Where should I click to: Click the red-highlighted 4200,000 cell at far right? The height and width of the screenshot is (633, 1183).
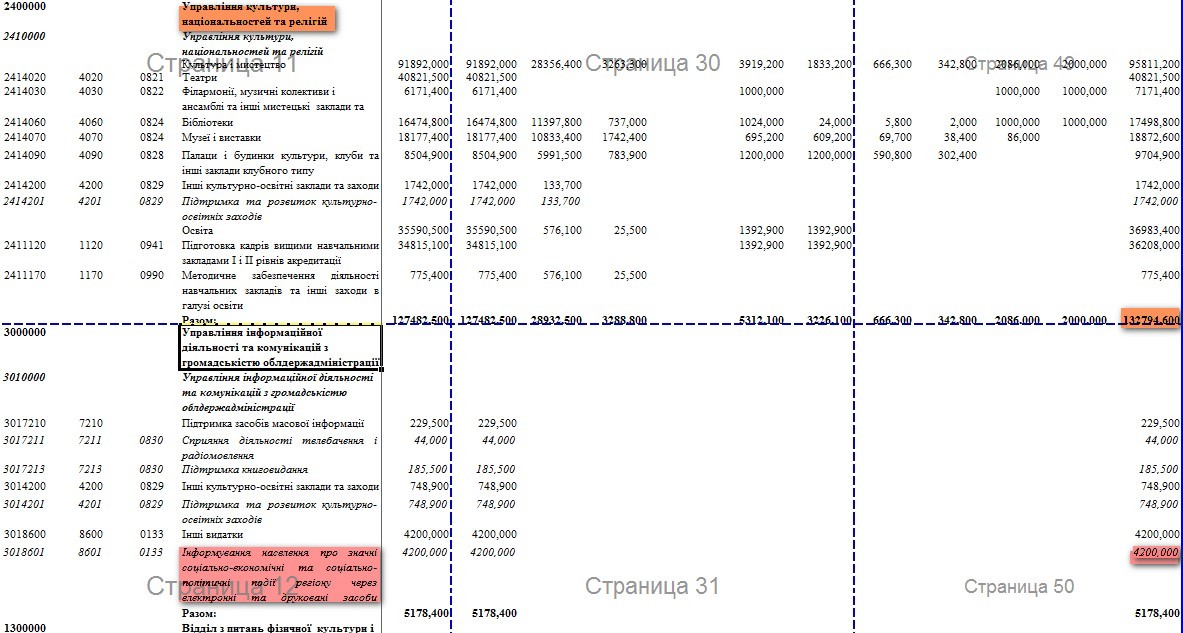pyautogui.click(x=1155, y=553)
